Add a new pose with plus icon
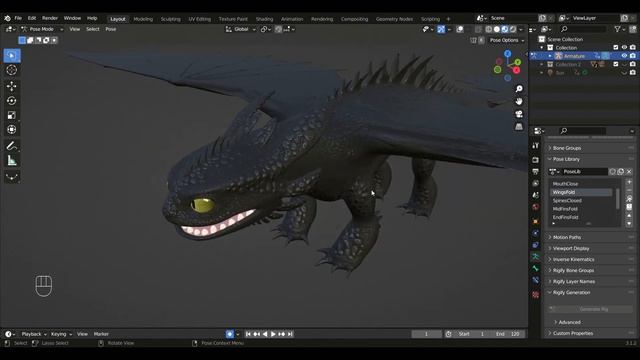Screen dimensions: 640x360 (x=629, y=182)
